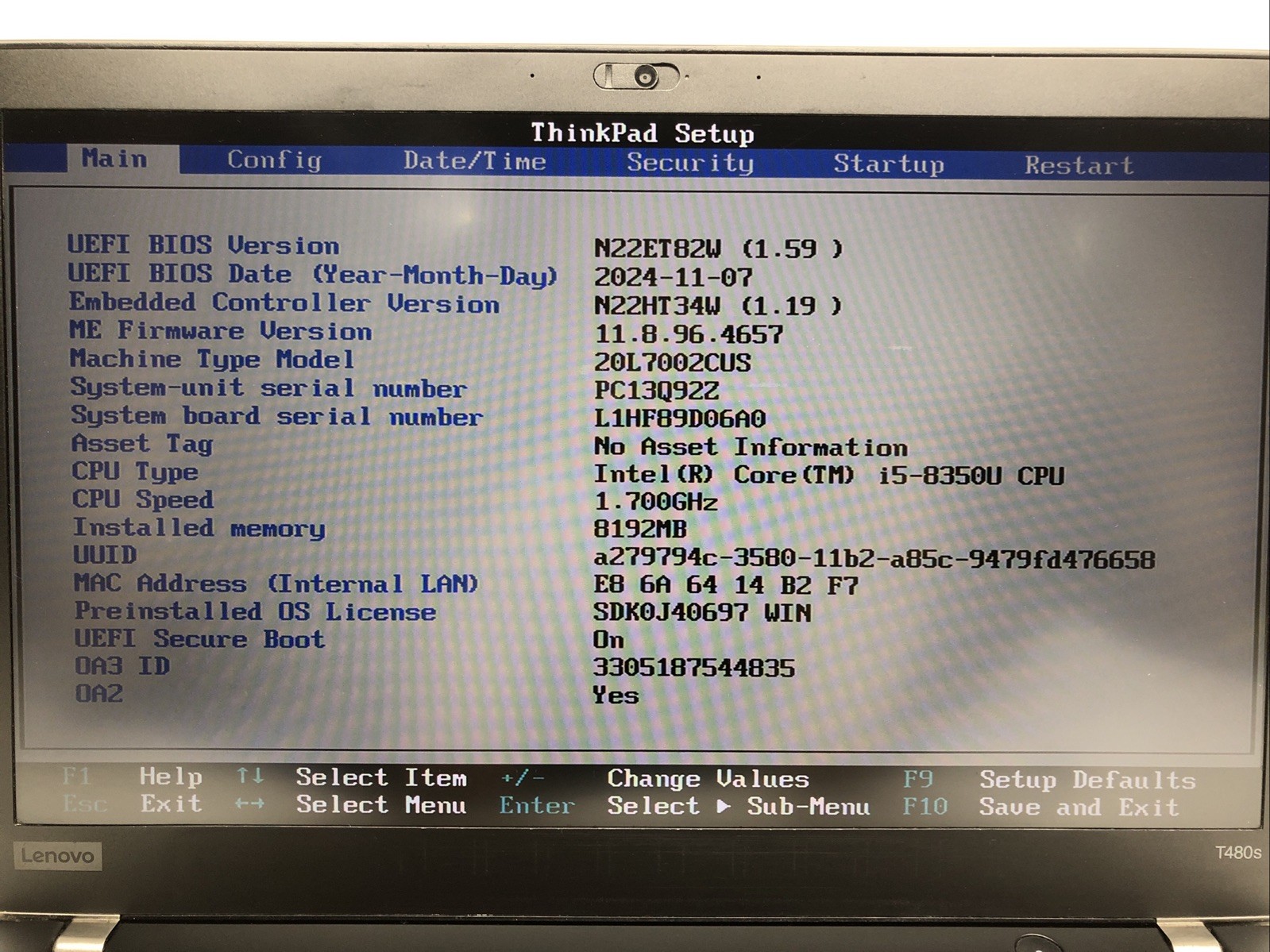The width and height of the screenshot is (1270, 952).
Task: Click the System-unit serial number label
Action: [268, 387]
